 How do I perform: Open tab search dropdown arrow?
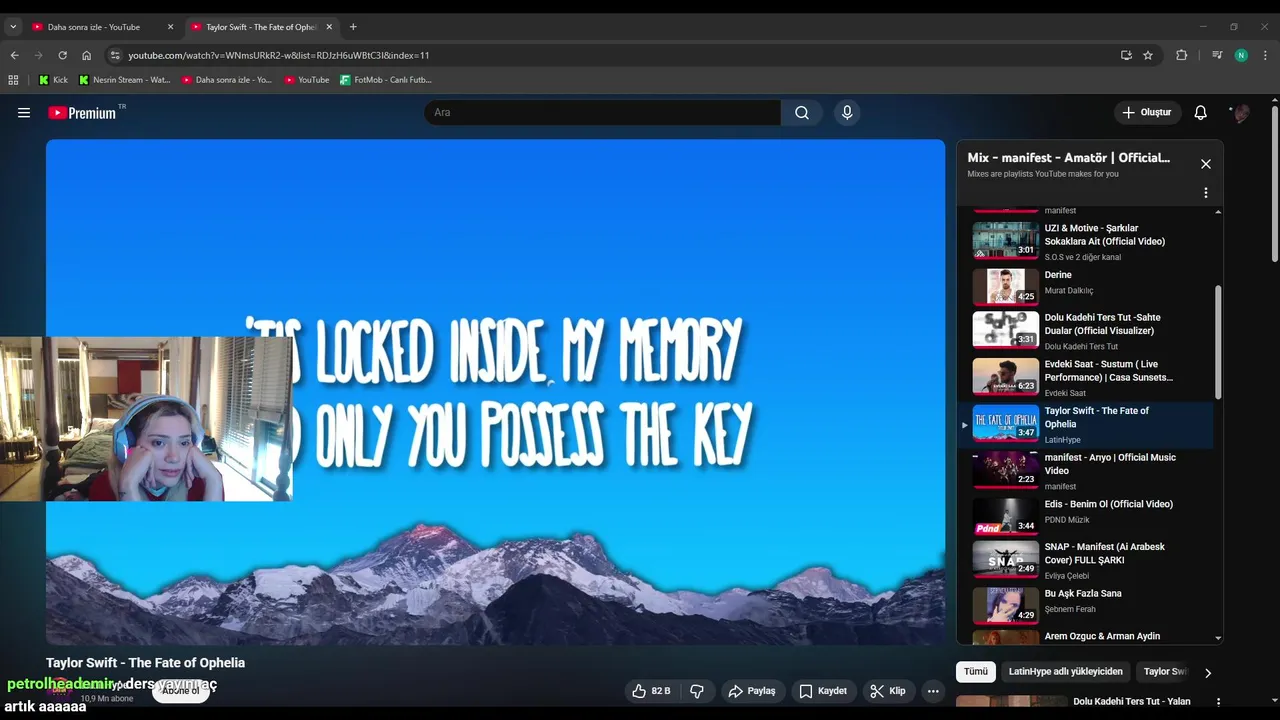point(13,27)
